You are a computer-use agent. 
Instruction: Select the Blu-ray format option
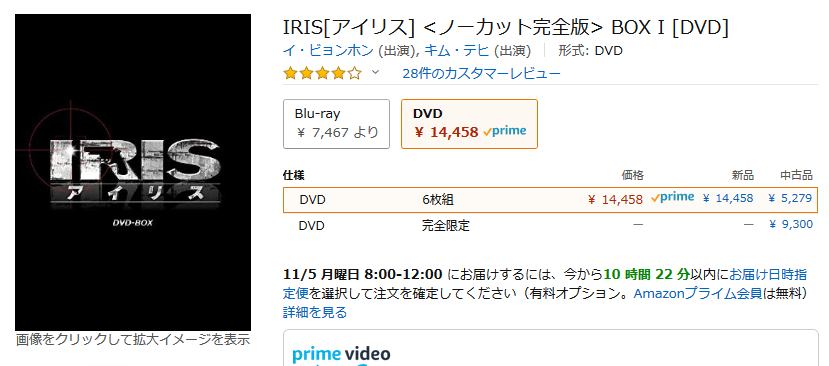pyautogui.click(x=336, y=124)
